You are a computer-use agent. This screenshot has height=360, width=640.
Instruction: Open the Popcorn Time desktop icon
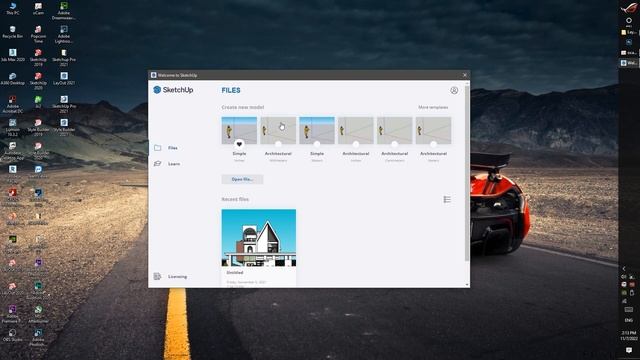click(x=38, y=34)
